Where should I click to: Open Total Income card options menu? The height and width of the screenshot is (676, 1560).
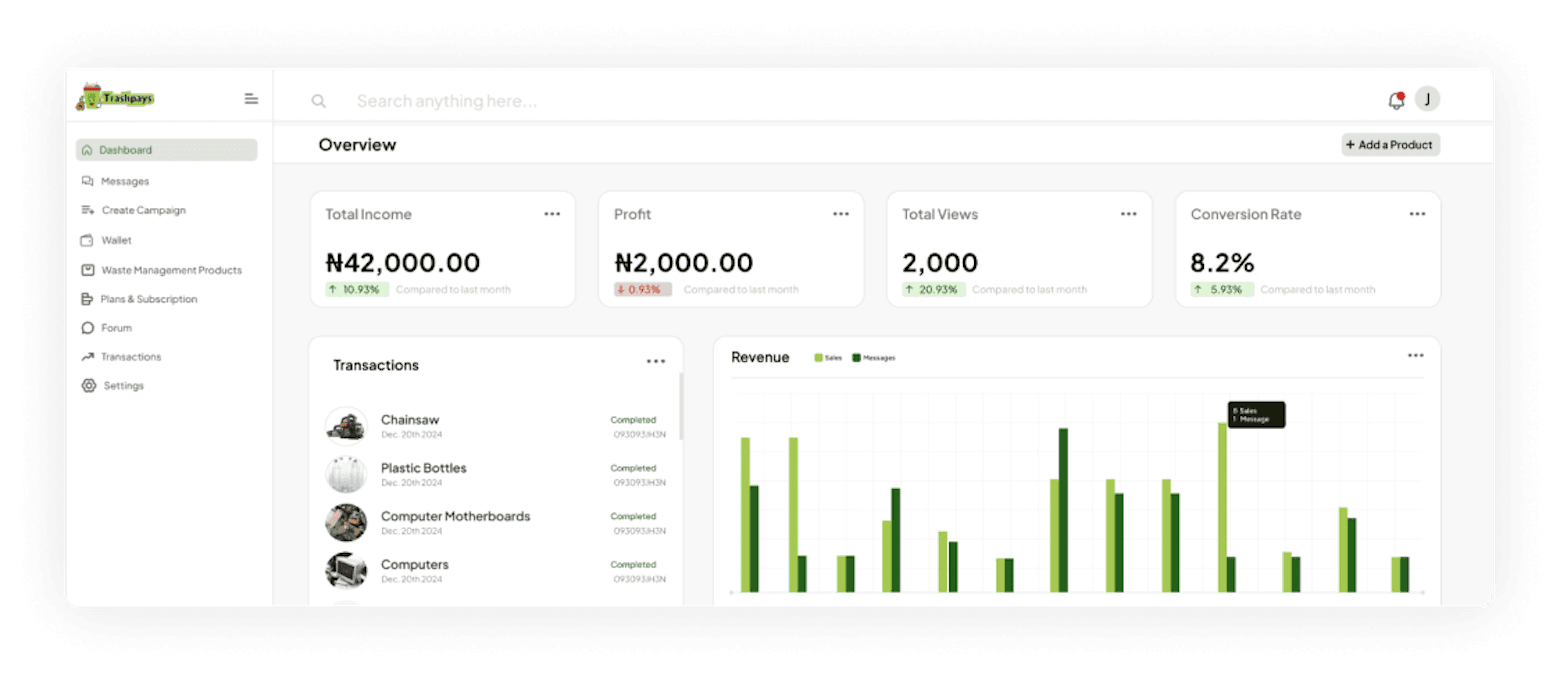click(x=552, y=214)
